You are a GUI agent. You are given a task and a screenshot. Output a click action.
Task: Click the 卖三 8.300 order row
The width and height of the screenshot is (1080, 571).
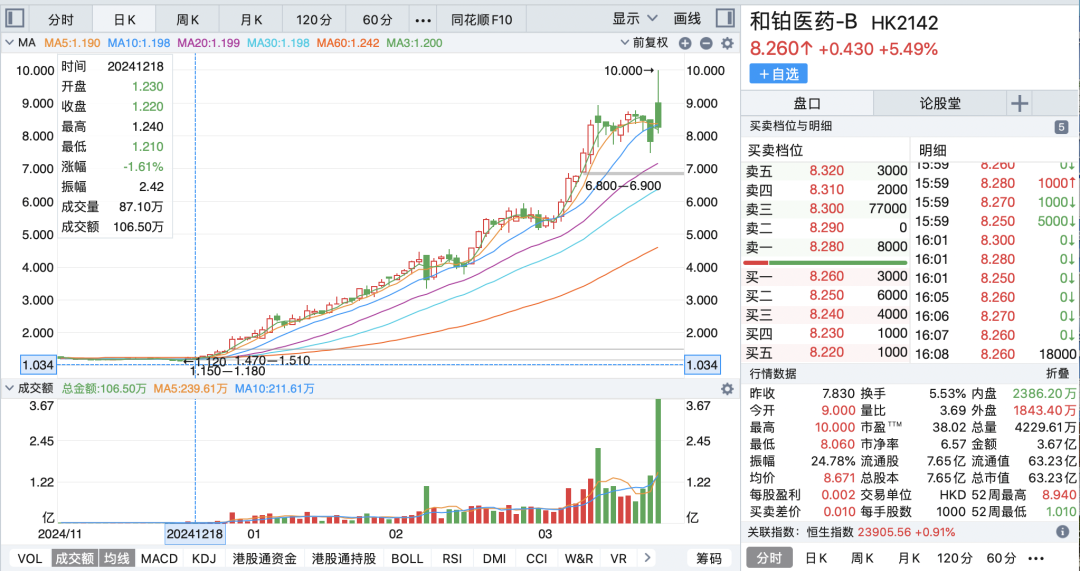[x=827, y=209]
